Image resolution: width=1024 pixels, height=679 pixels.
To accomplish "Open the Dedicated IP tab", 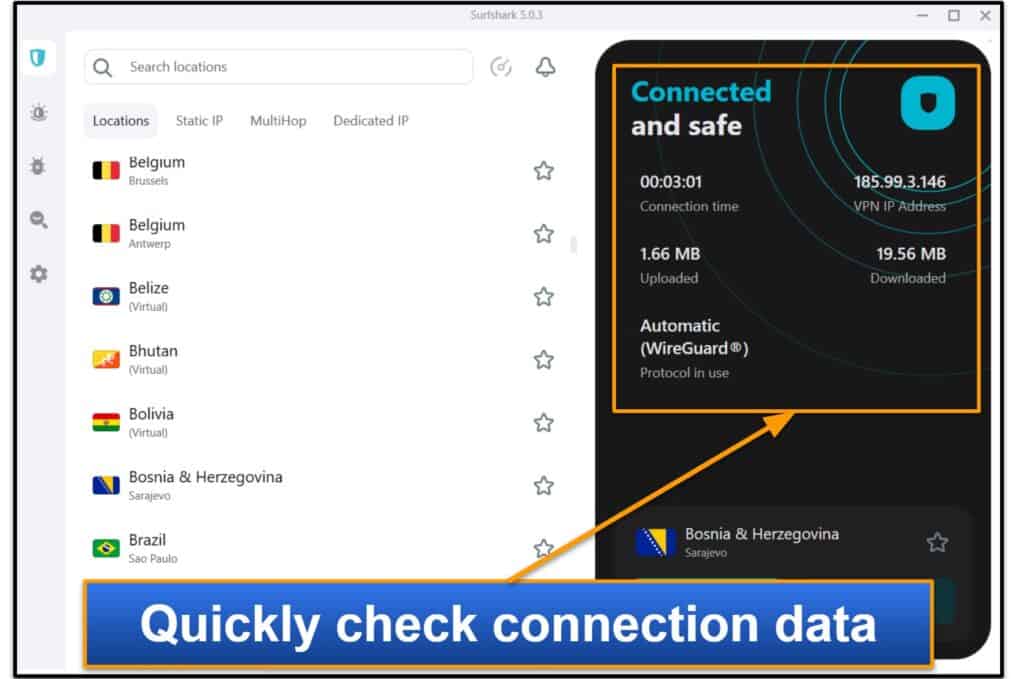I will [x=370, y=121].
